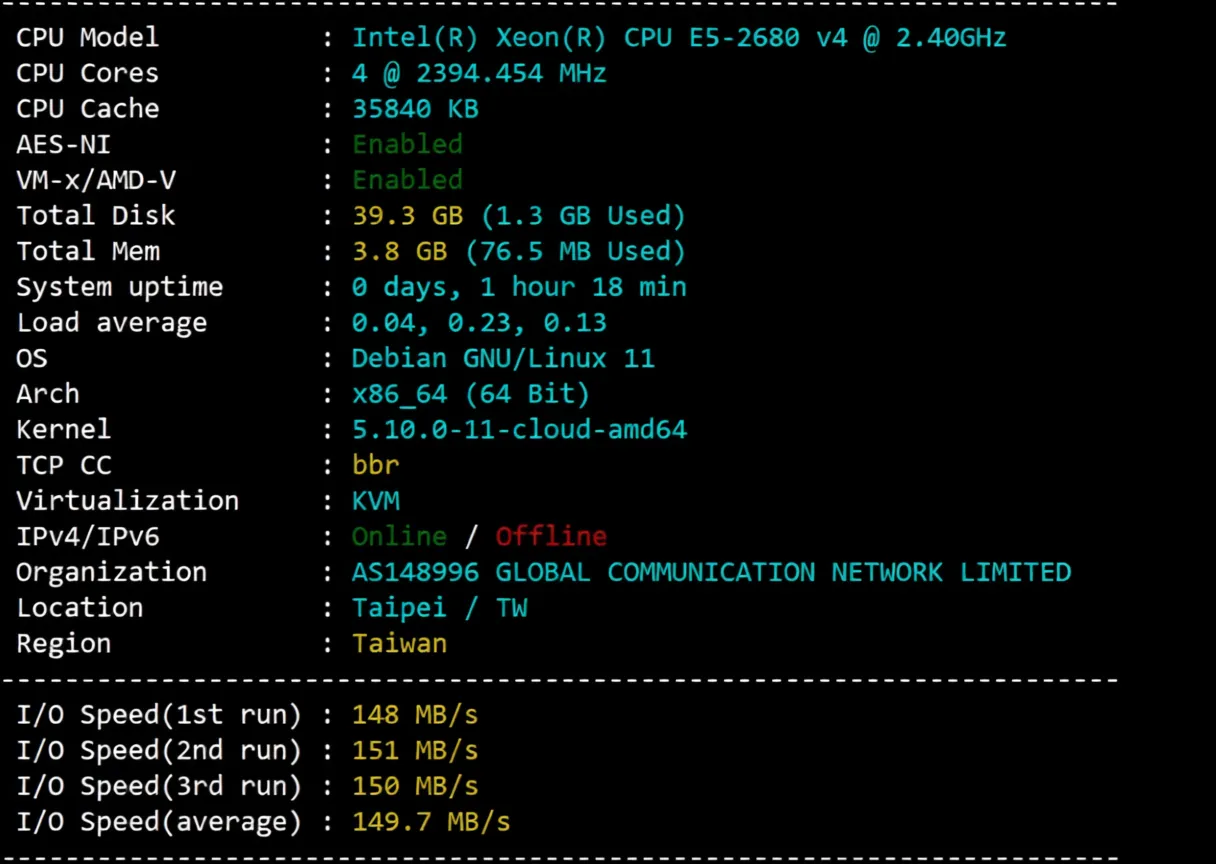The height and width of the screenshot is (864, 1216).
Task: Click the green IPv4 Online status
Action: click(x=398, y=536)
